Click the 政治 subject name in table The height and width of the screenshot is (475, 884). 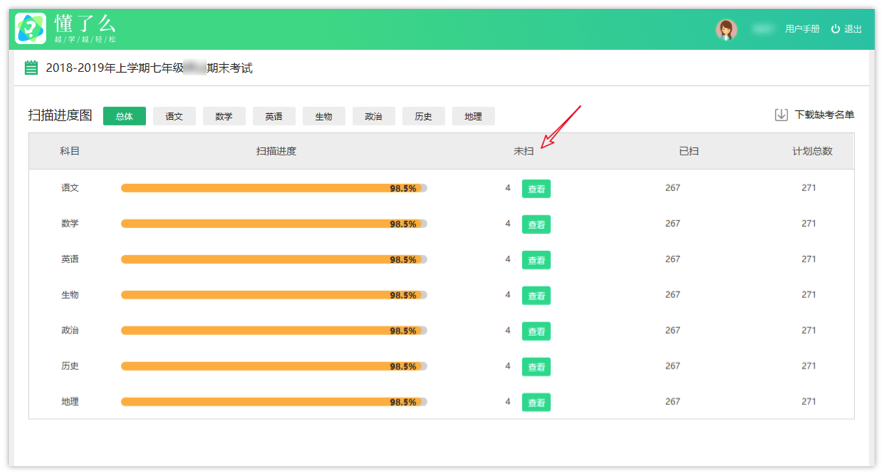[x=70, y=330]
